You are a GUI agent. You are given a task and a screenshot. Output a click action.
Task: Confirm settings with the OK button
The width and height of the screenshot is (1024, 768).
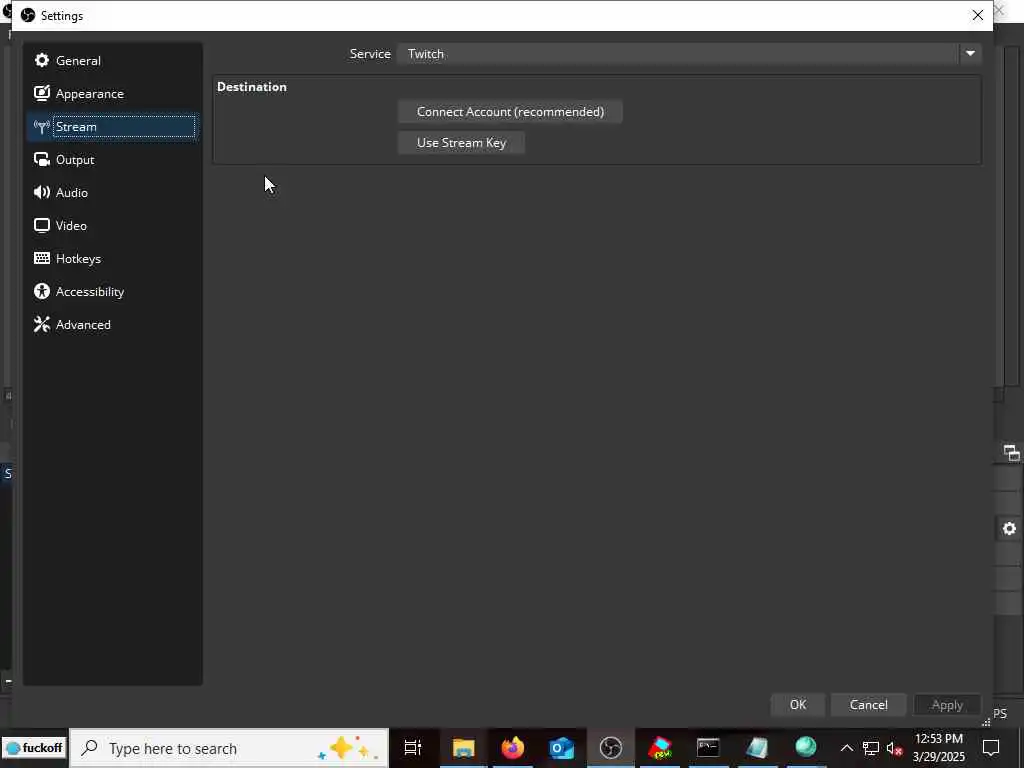[x=797, y=705]
